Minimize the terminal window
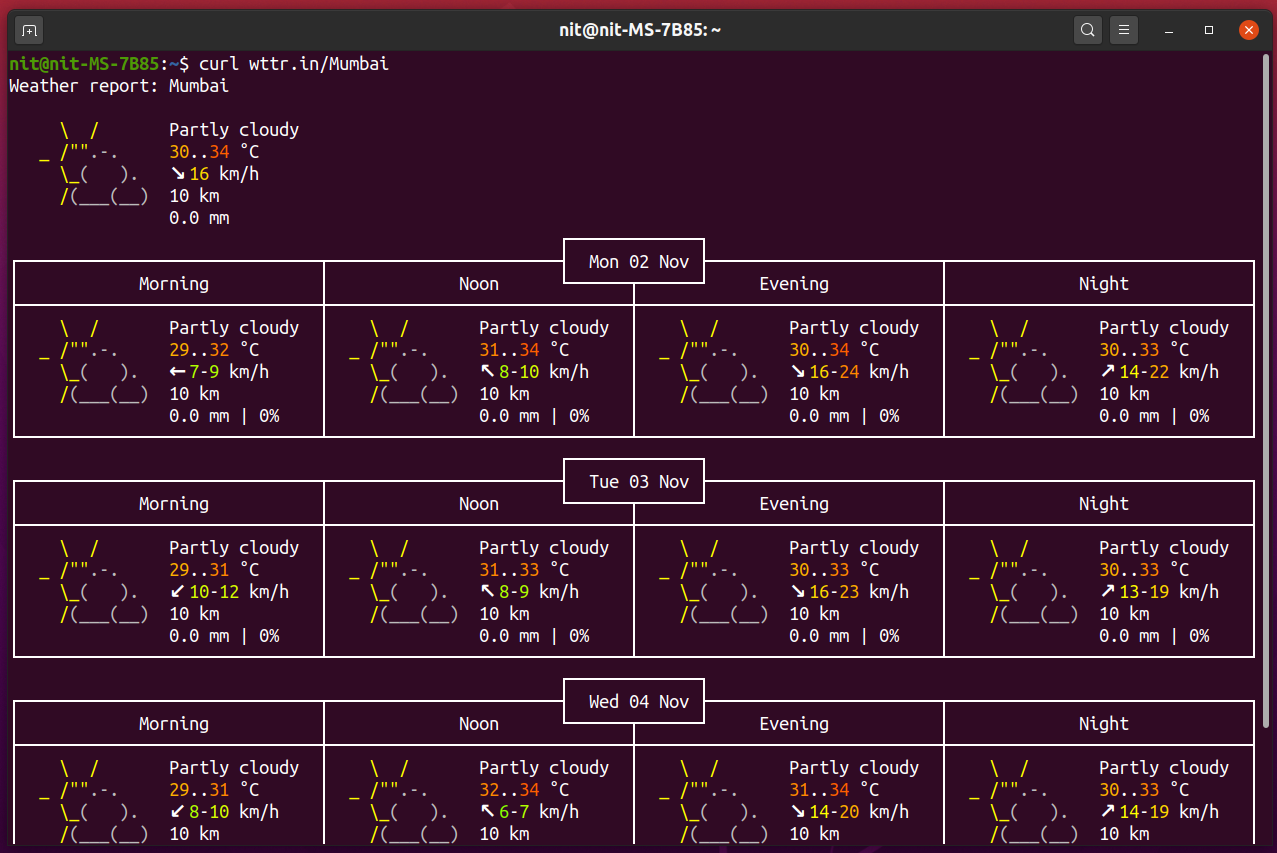The width and height of the screenshot is (1277, 853). tap(1169, 30)
